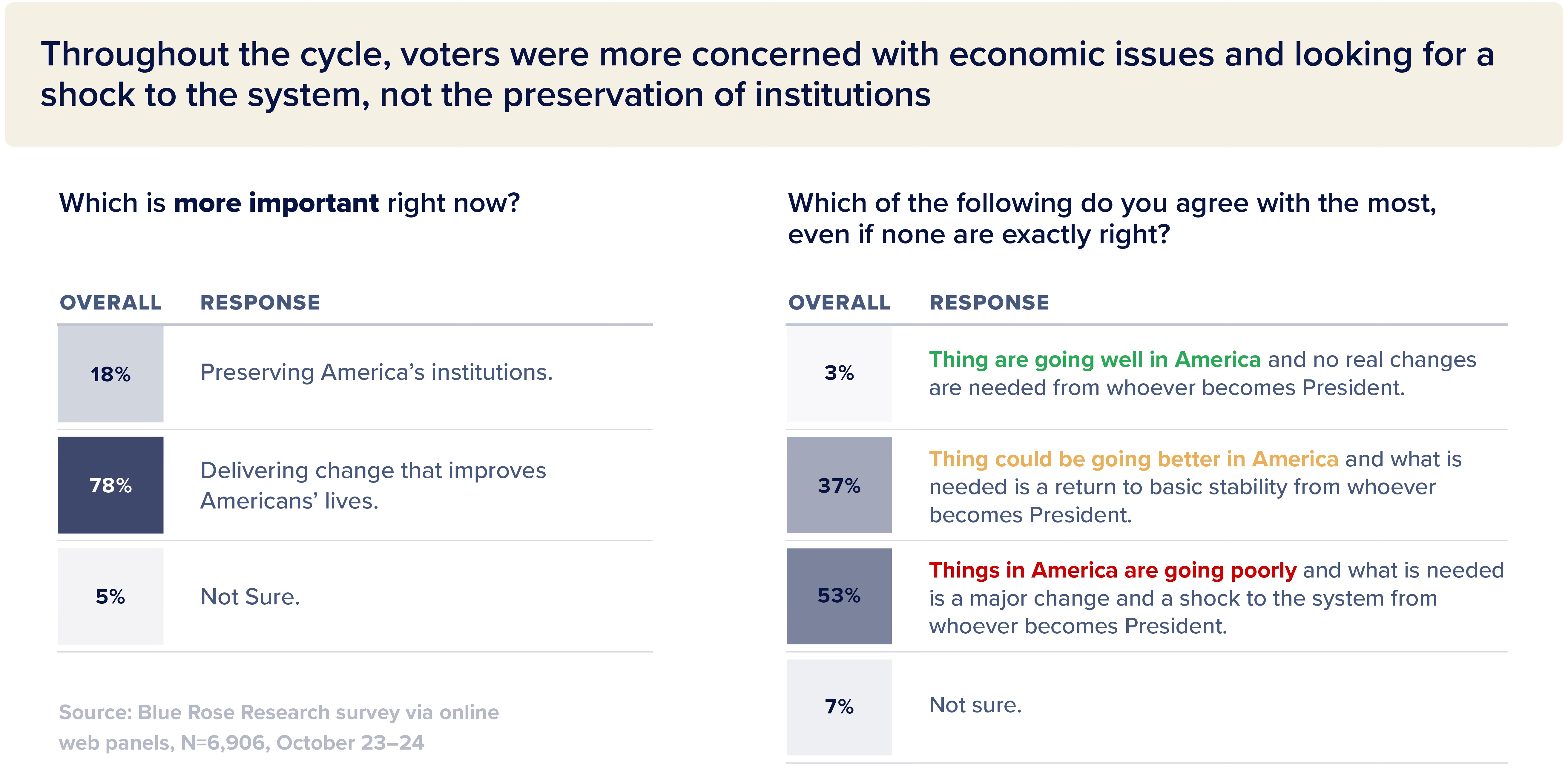Click green 'Thing are going well in America' text

tap(1094, 360)
